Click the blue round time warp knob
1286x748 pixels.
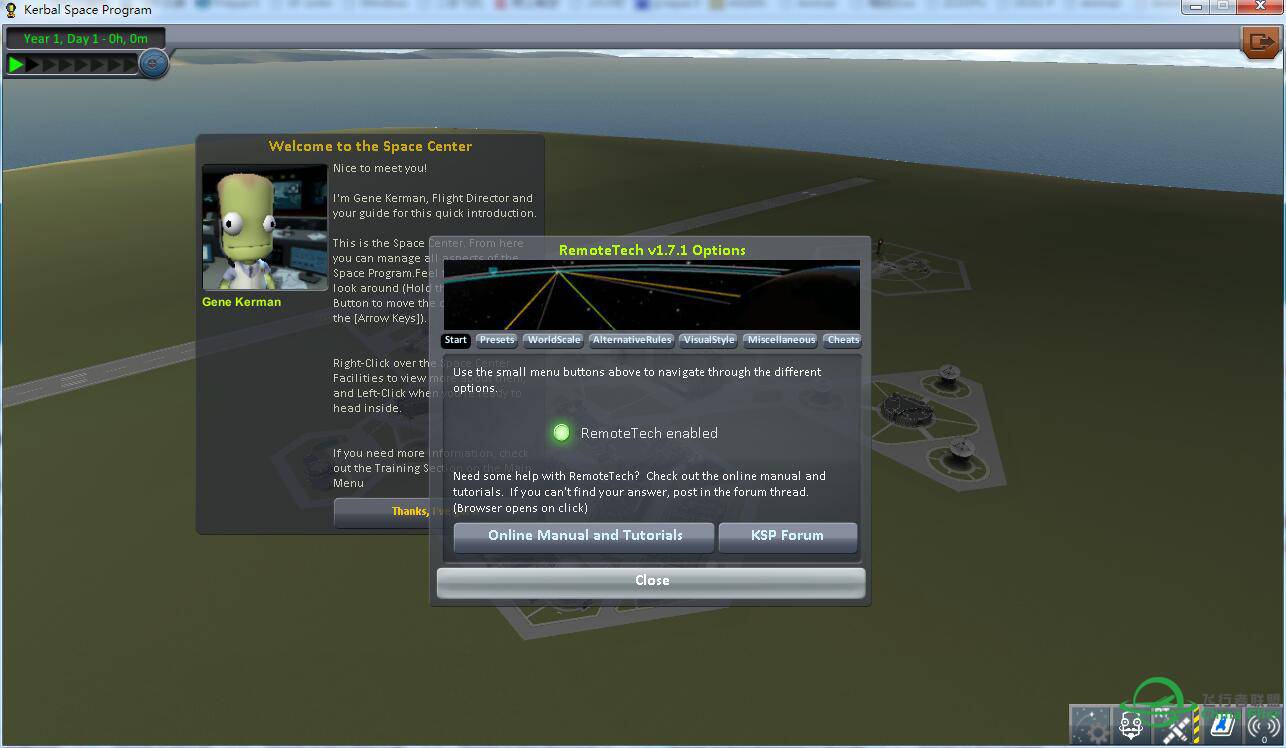[x=153, y=64]
